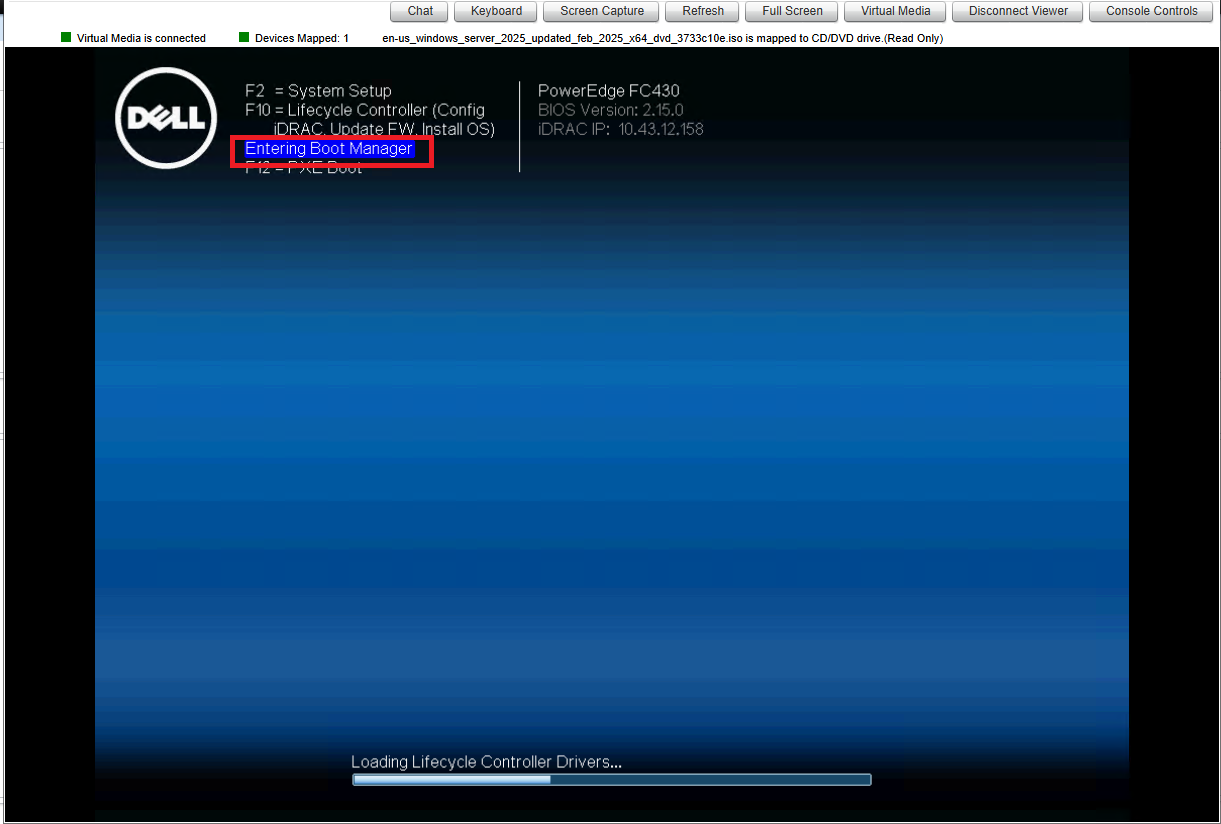Click the Disconnect Viewer button
The height and width of the screenshot is (824, 1221).
[x=1018, y=11]
